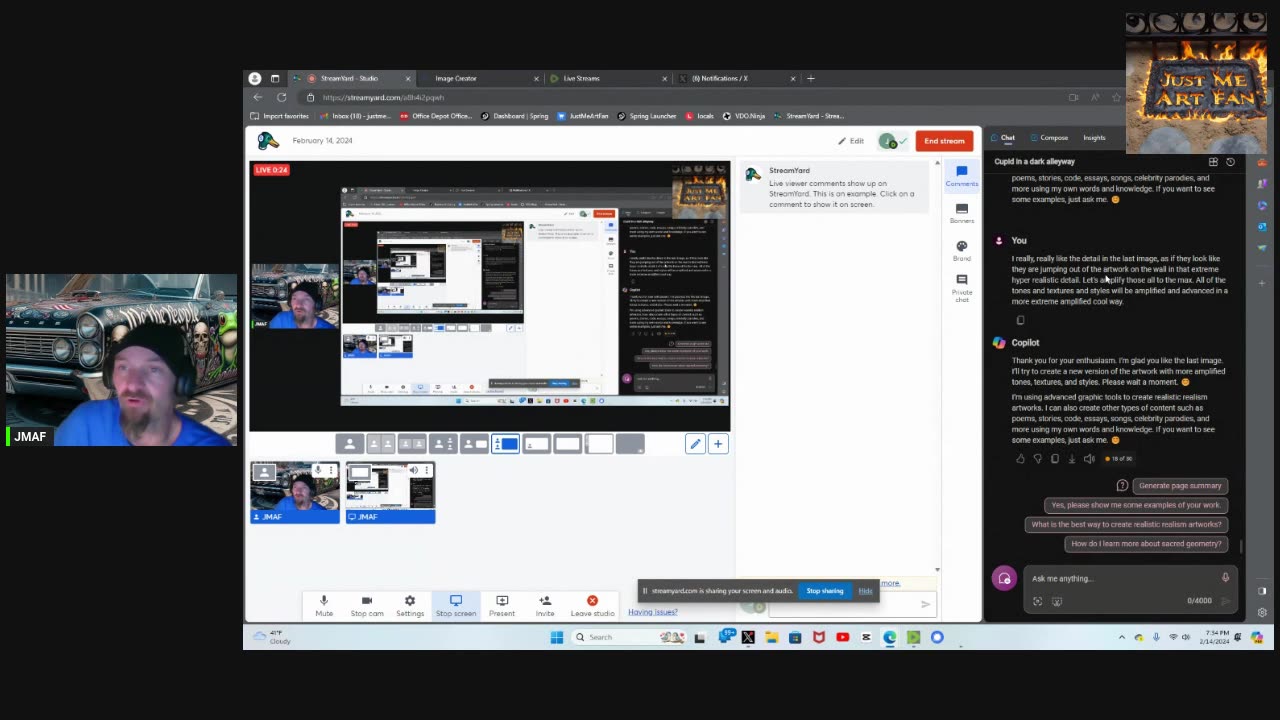The image size is (1280, 720).
Task: Read aloud the Copilot response
Action: coord(1089,459)
